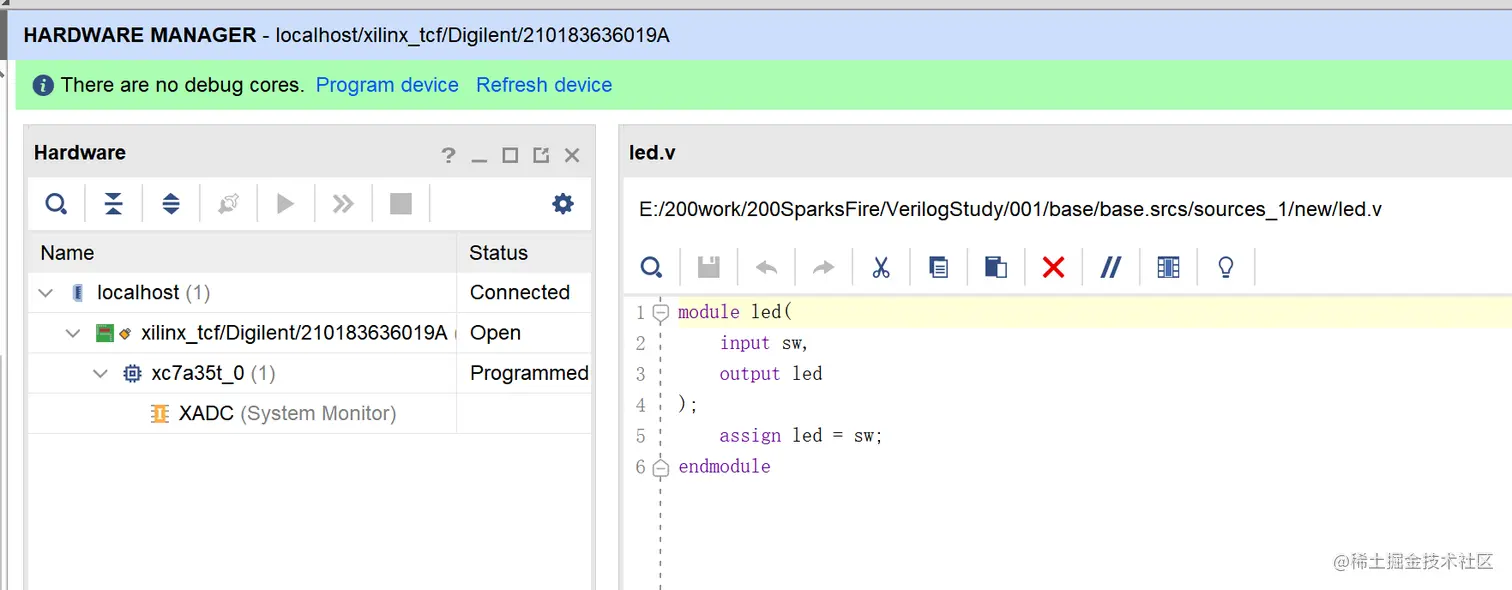Click the Connected status cell
1512x590 pixels.
pyautogui.click(x=520, y=293)
